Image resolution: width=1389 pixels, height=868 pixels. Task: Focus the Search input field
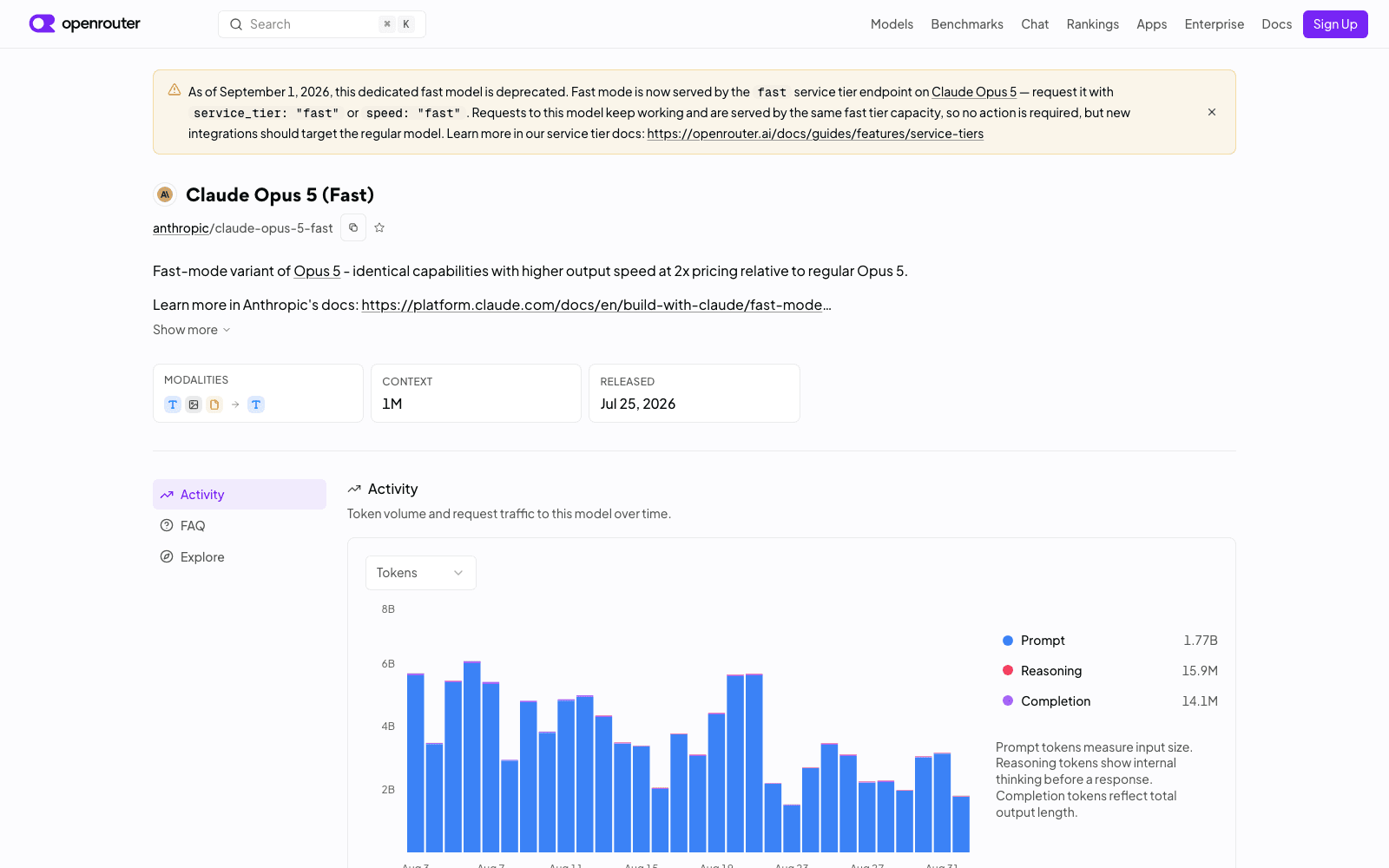(322, 24)
